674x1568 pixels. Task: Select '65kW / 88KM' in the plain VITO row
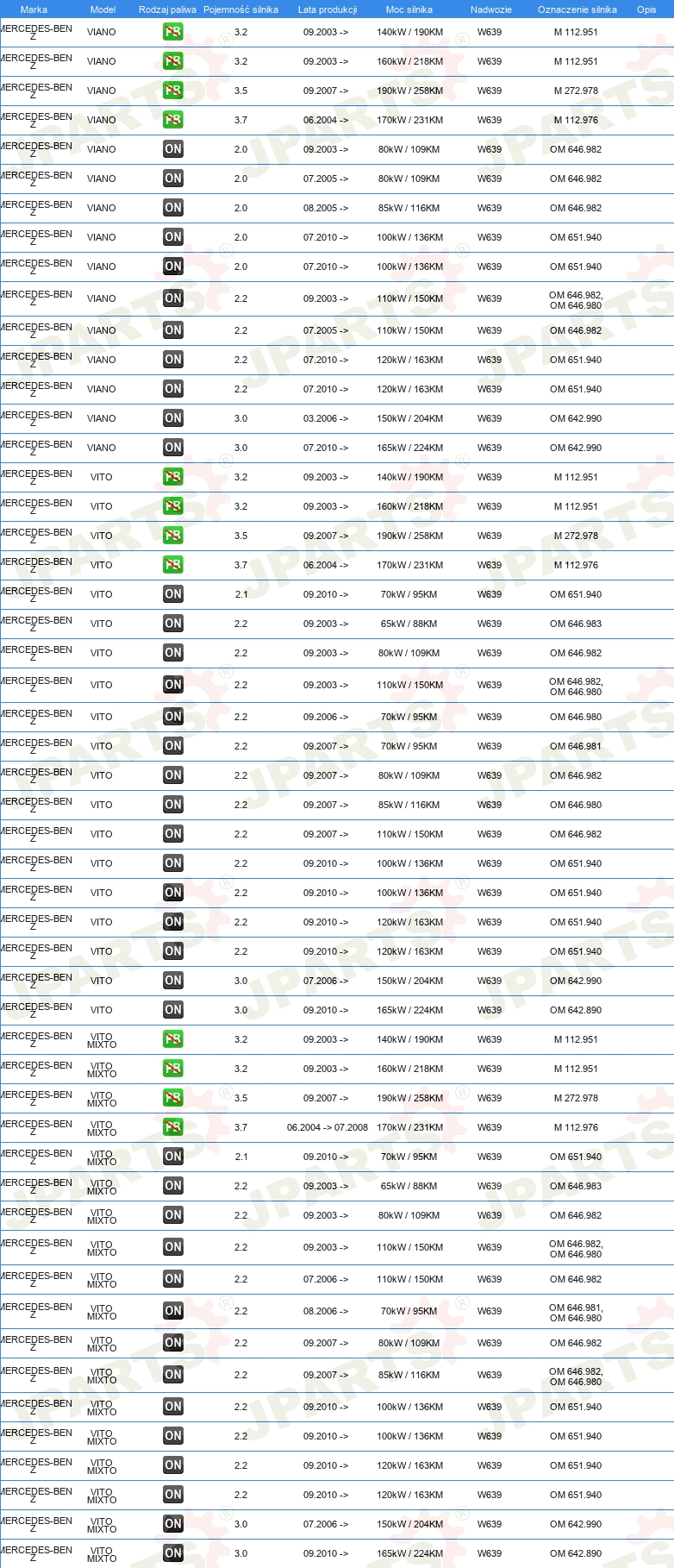pyautogui.click(x=409, y=624)
